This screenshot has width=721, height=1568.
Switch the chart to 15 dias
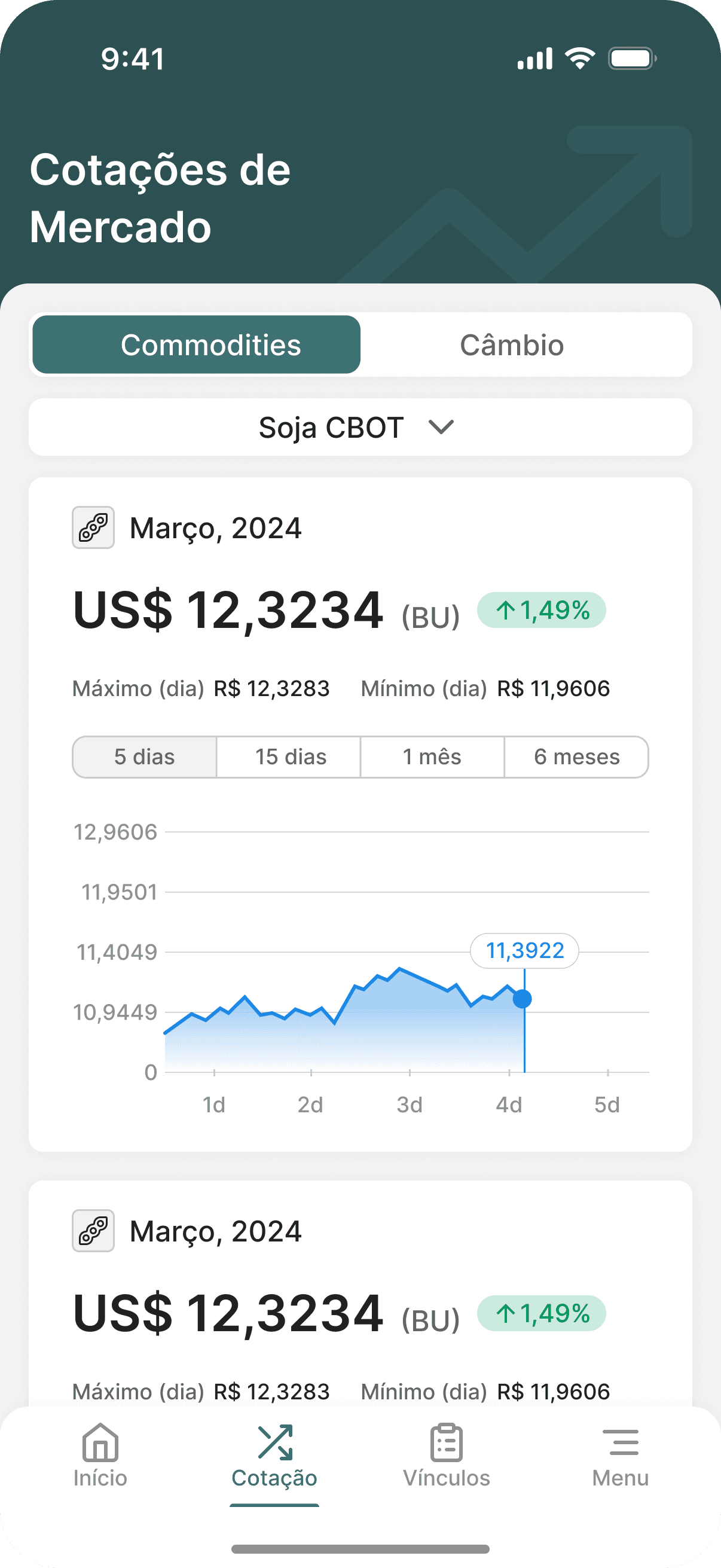[289, 756]
